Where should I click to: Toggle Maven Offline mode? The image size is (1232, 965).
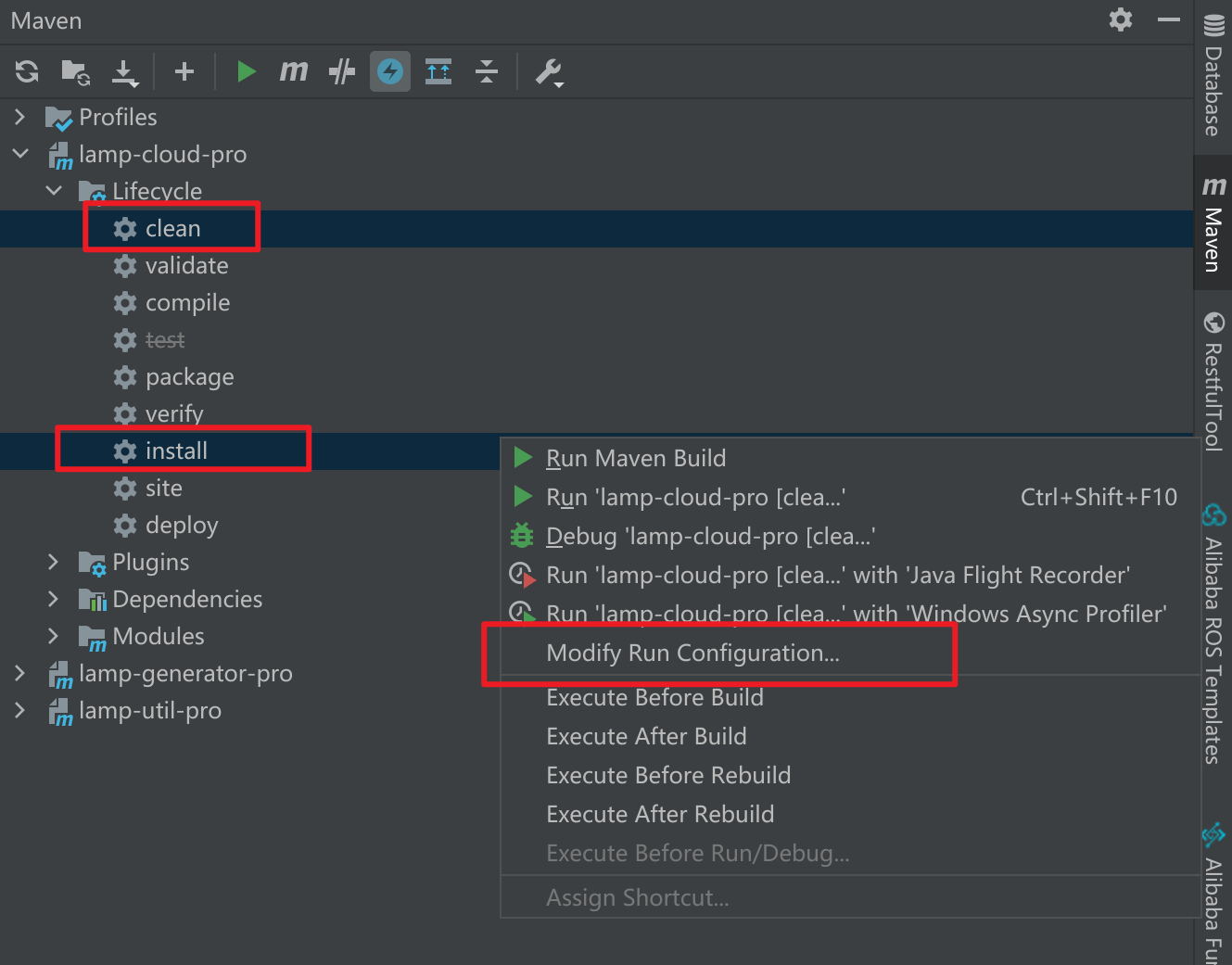[x=342, y=71]
